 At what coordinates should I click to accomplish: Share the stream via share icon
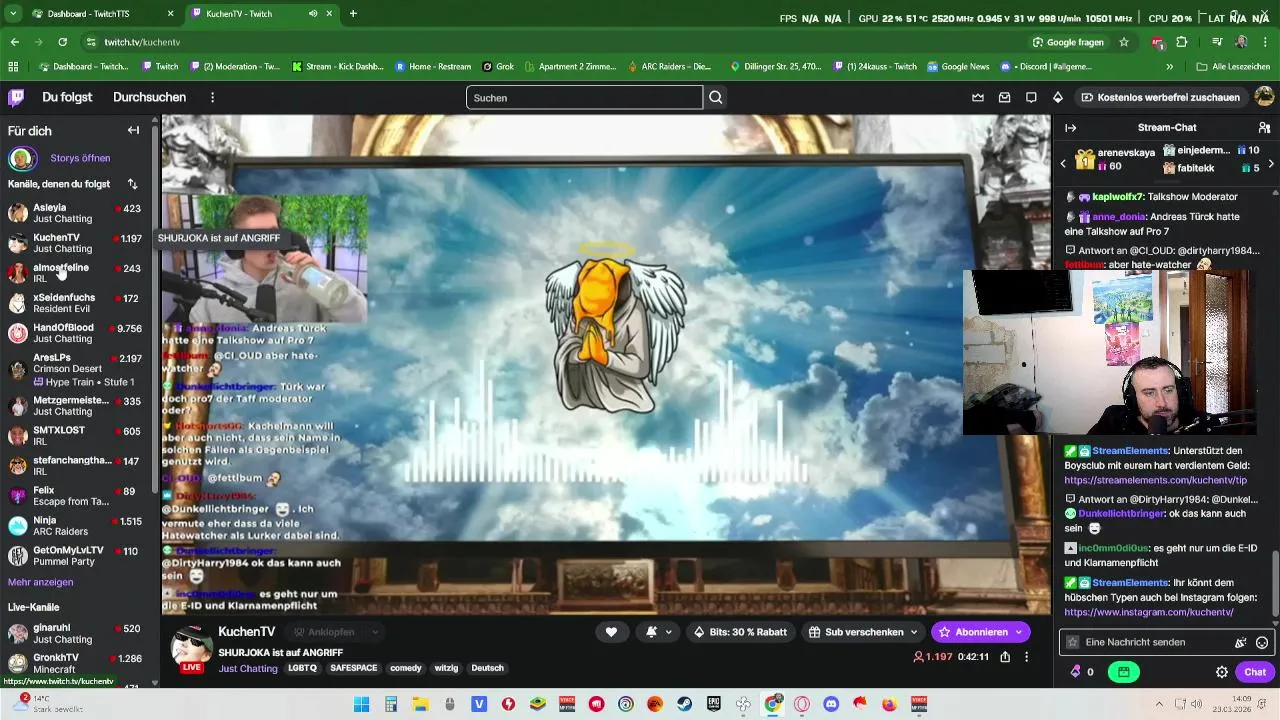[1005, 657]
